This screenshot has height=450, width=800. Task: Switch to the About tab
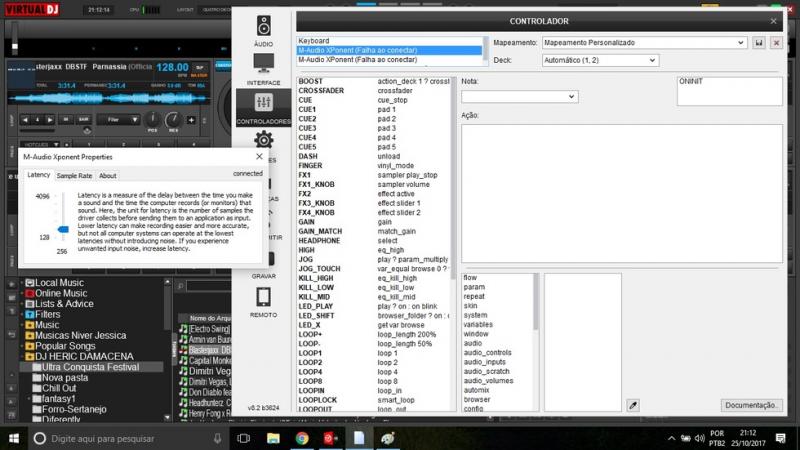[x=108, y=176]
